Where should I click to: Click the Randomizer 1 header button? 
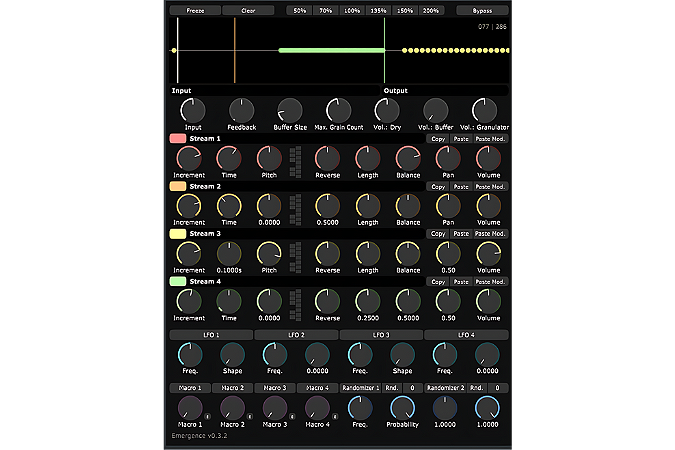(x=361, y=388)
